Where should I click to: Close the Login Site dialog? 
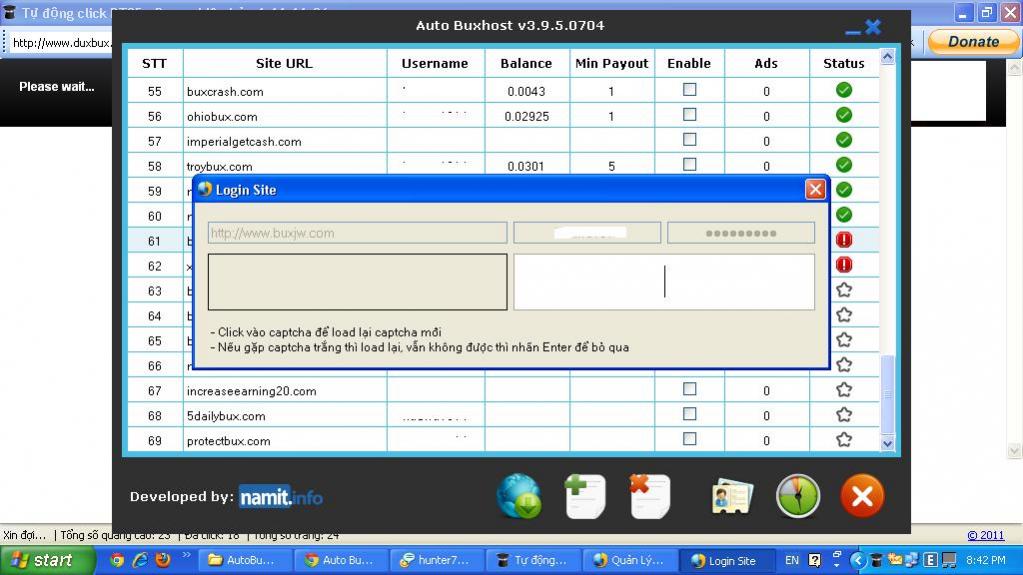[x=815, y=189]
